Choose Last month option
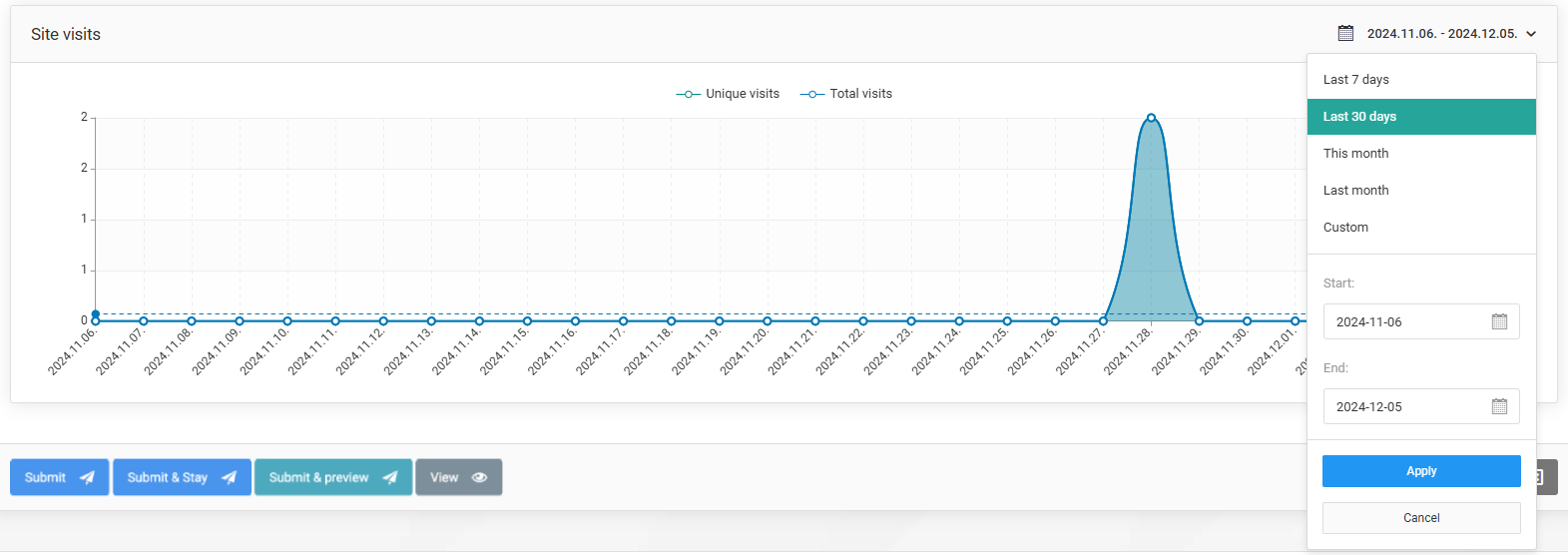The width and height of the screenshot is (1568, 555). pyautogui.click(x=1355, y=191)
